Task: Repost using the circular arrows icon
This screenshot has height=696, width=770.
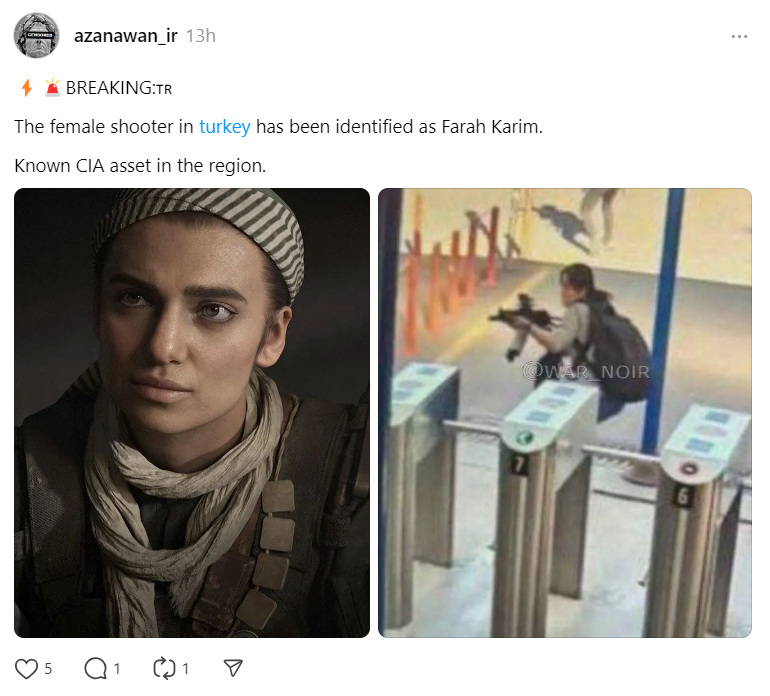Action: pos(164,668)
